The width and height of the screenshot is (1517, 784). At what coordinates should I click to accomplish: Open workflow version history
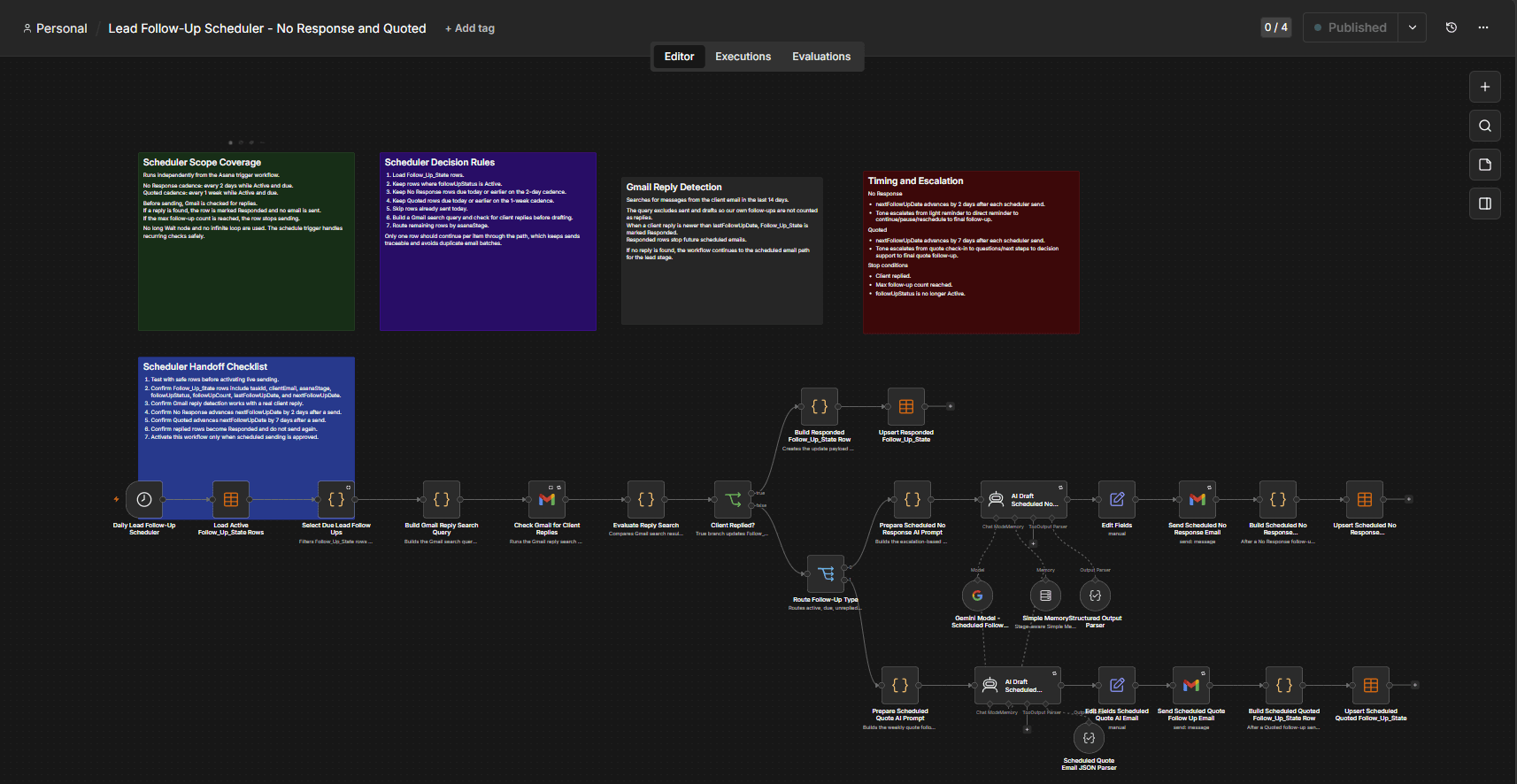tap(1452, 27)
